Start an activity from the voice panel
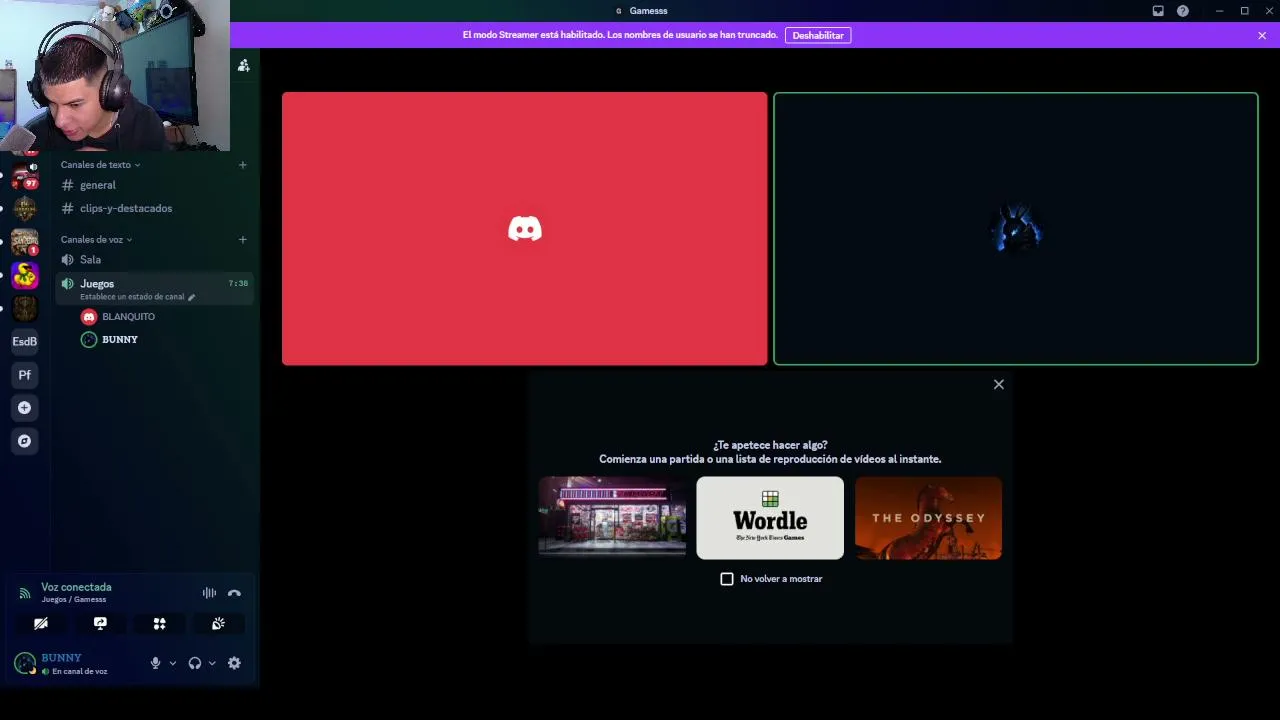Screen dimensions: 1280x720 [159, 624]
